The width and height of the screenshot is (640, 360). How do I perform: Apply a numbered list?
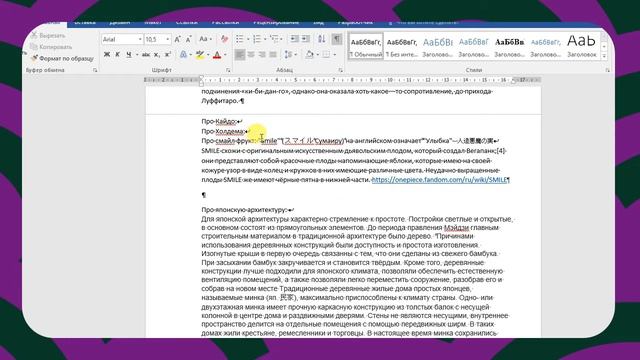coord(257,39)
